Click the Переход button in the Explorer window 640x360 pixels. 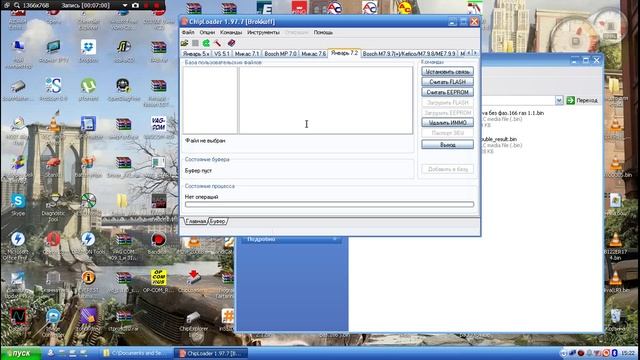582,100
